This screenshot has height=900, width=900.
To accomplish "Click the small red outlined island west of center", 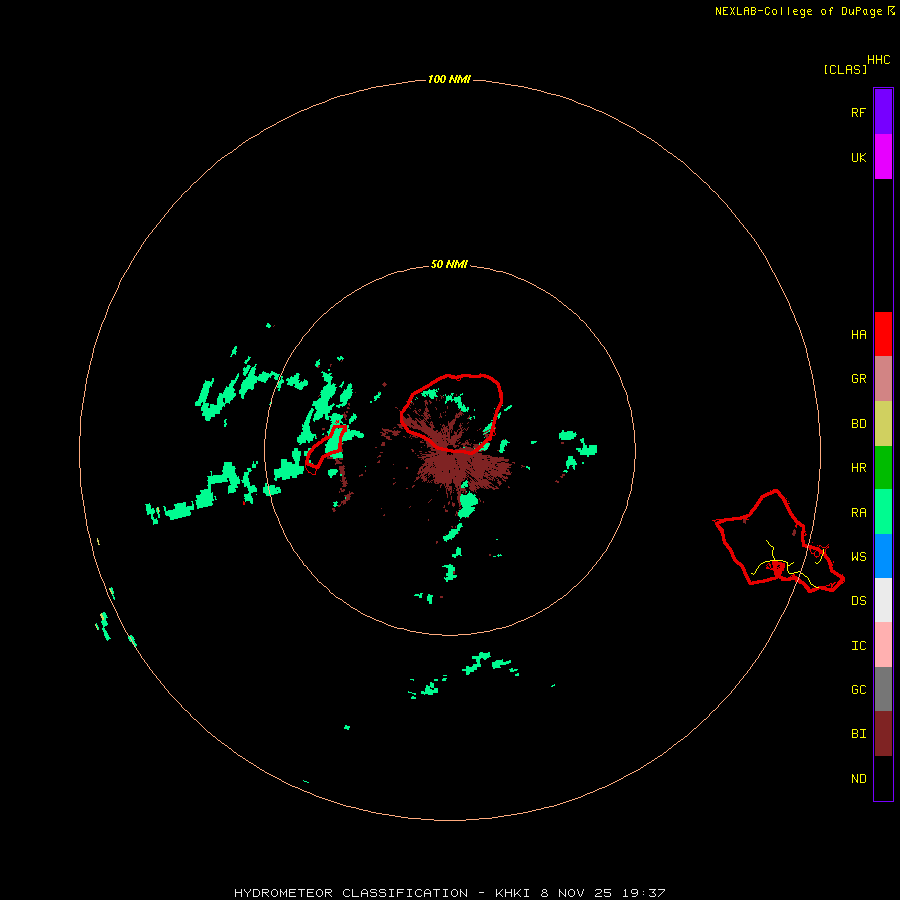I will (x=325, y=449).
